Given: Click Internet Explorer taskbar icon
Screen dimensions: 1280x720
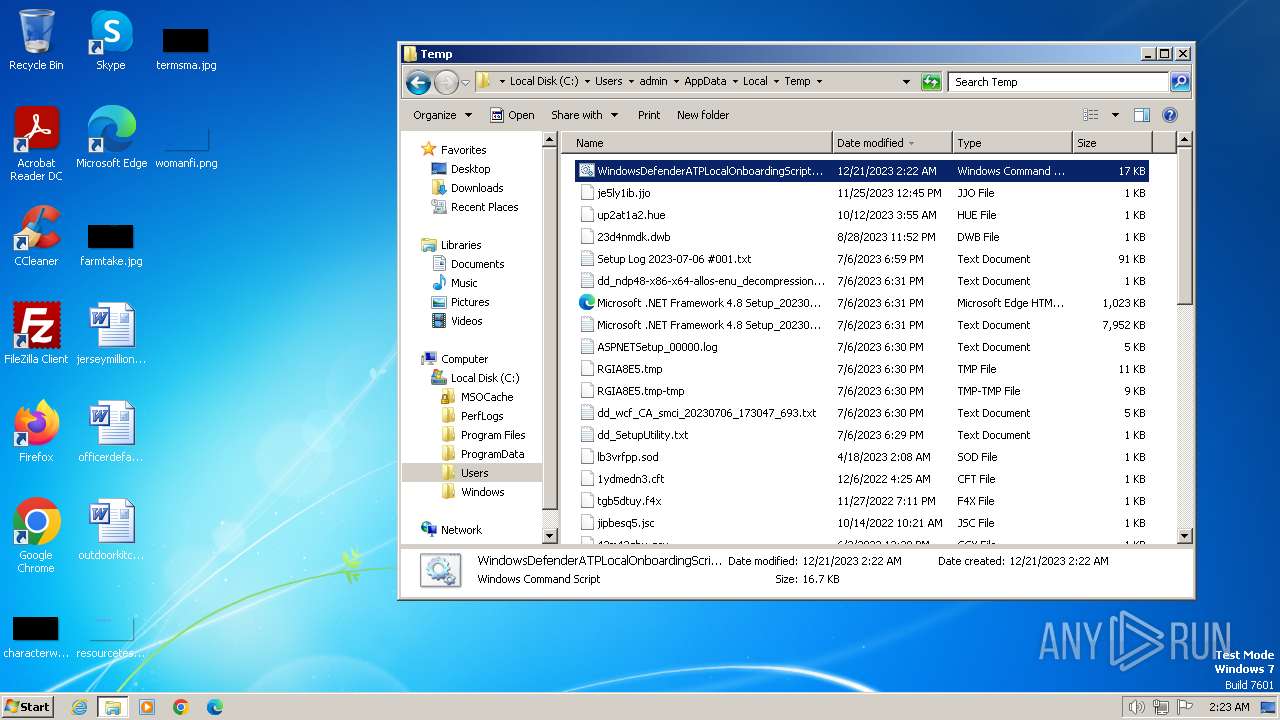Looking at the screenshot, I should (x=79, y=707).
